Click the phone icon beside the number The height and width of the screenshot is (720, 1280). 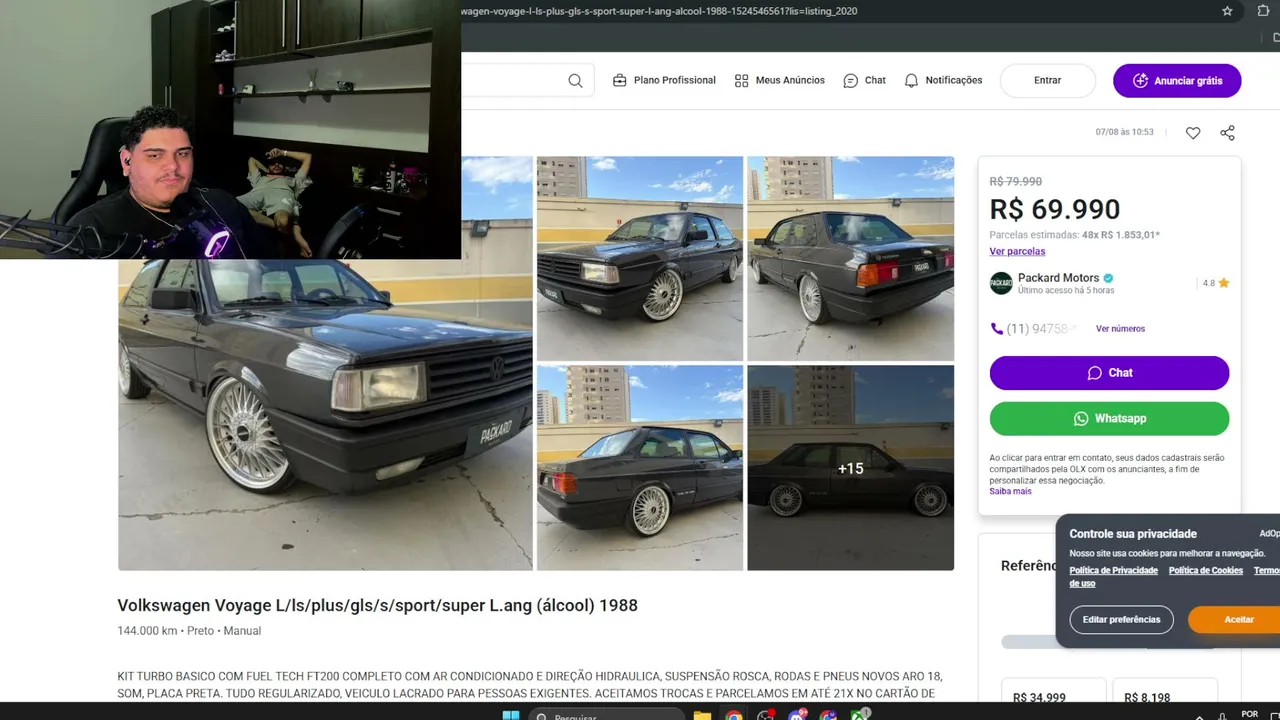996,329
